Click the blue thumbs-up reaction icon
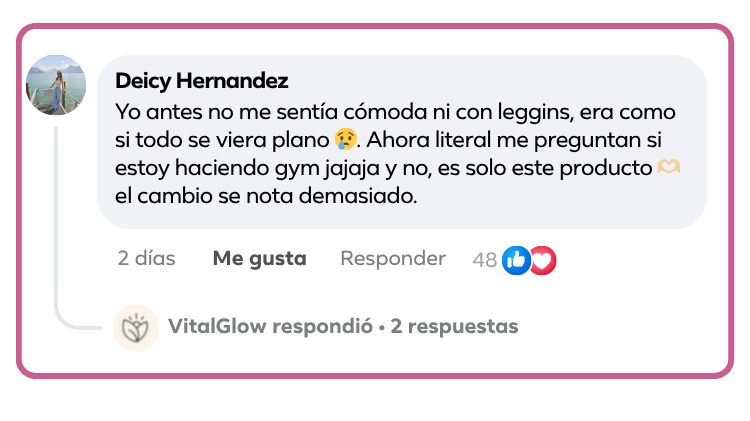Image resolution: width=750 pixels, height=421 pixels. coord(516,260)
